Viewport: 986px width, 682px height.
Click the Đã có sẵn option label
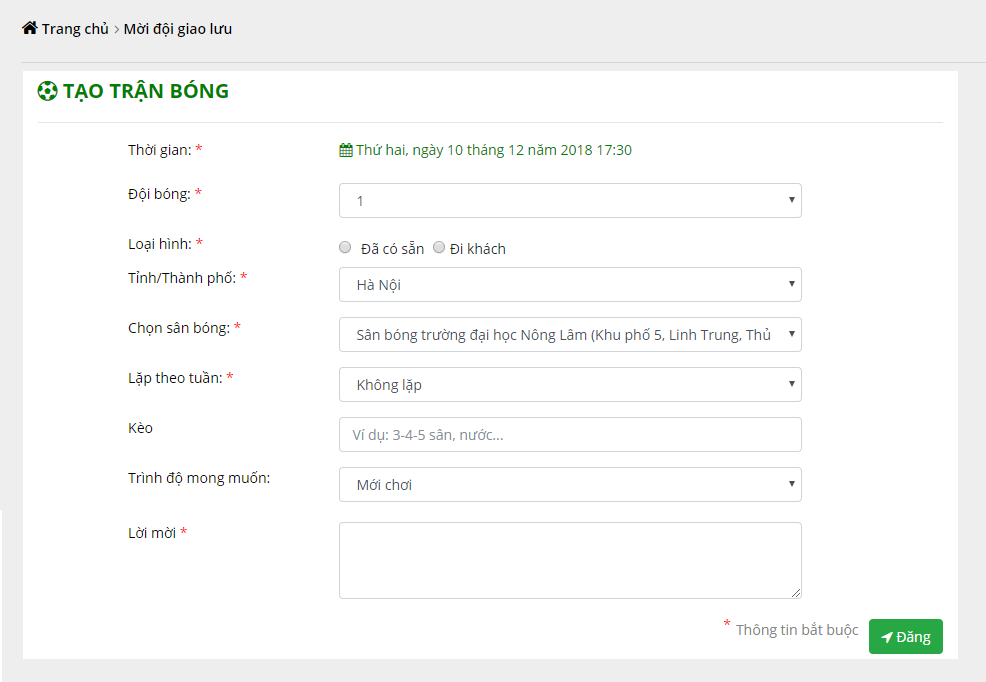click(392, 249)
